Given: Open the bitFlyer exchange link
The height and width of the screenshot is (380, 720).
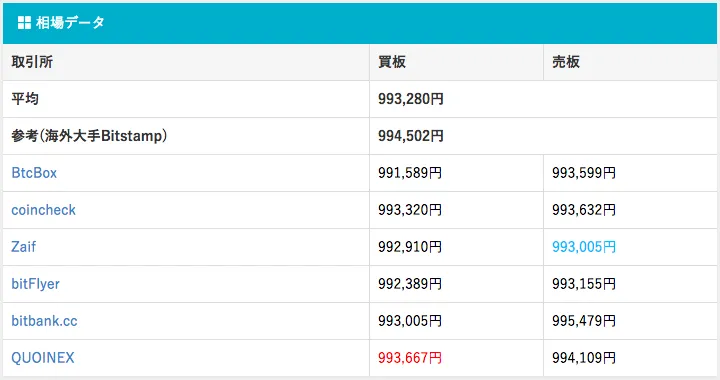Looking at the screenshot, I should tap(35, 284).
